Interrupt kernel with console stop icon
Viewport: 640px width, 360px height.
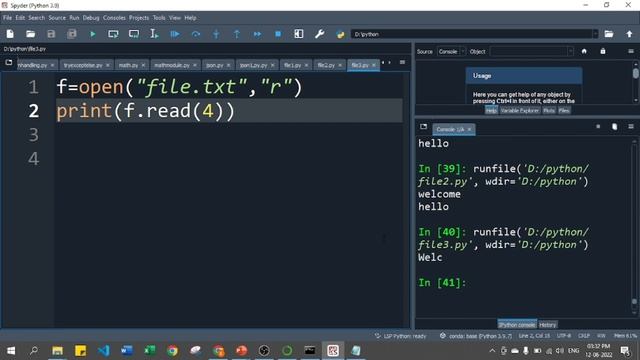click(x=598, y=127)
